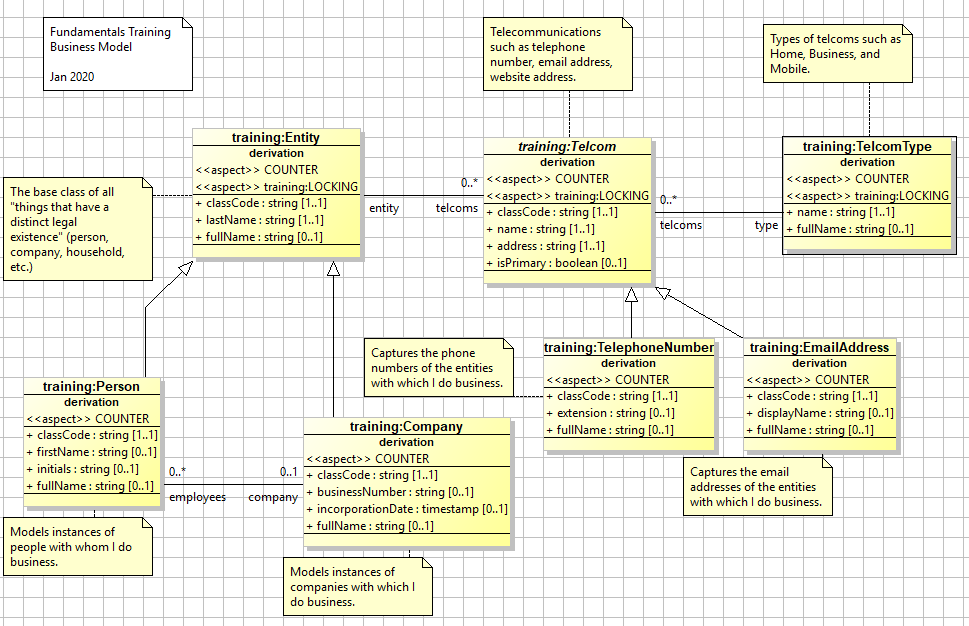Screen dimensions: 969x626
Task: Select the 'type' association role label
Action: click(766, 226)
